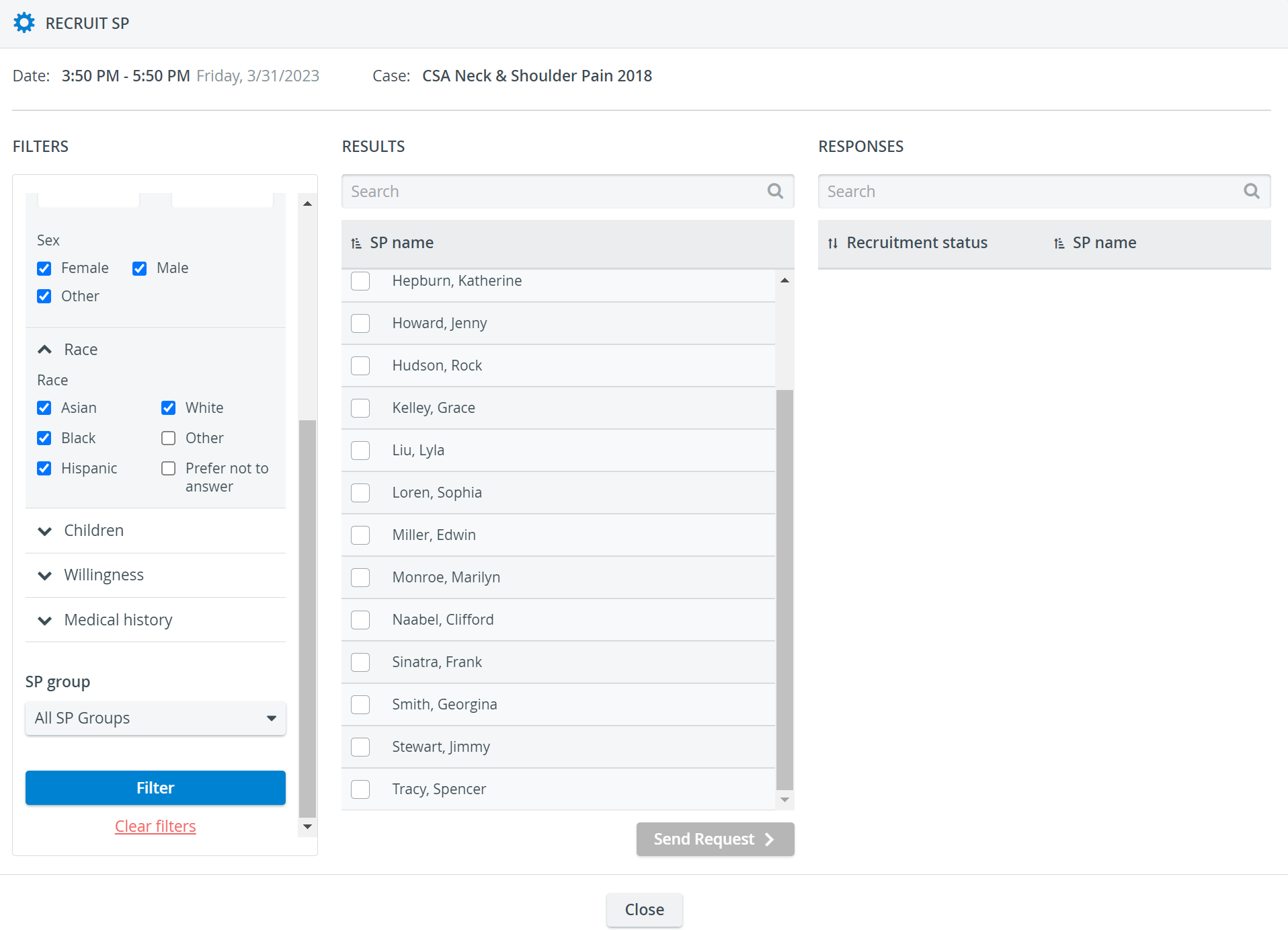
Task: Sort responses by Recruitment status icon
Action: coord(833,243)
